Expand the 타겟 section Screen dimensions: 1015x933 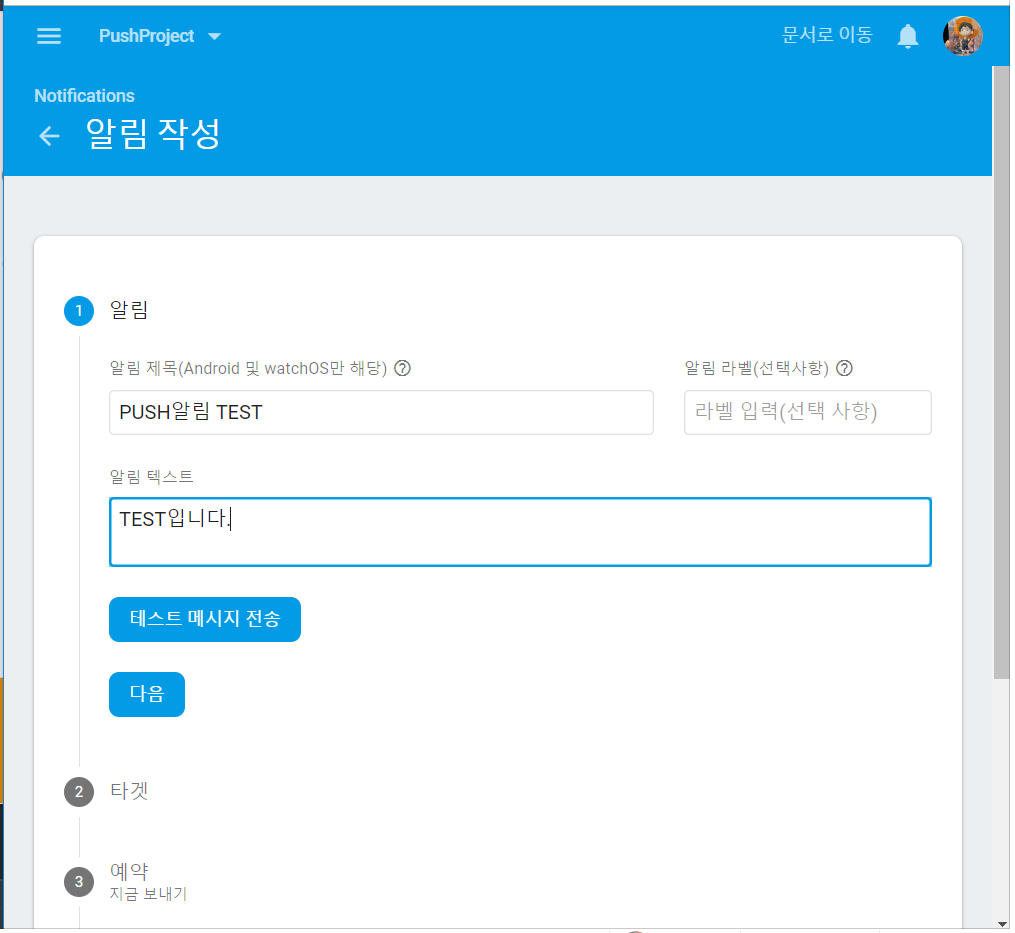130,791
